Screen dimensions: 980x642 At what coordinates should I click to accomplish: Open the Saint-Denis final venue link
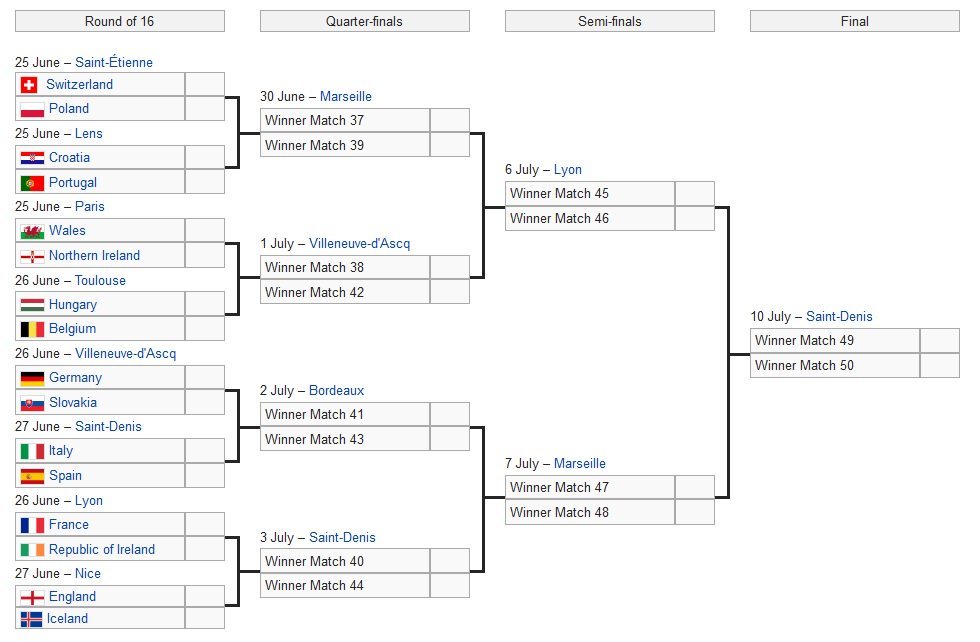pyautogui.click(x=839, y=317)
